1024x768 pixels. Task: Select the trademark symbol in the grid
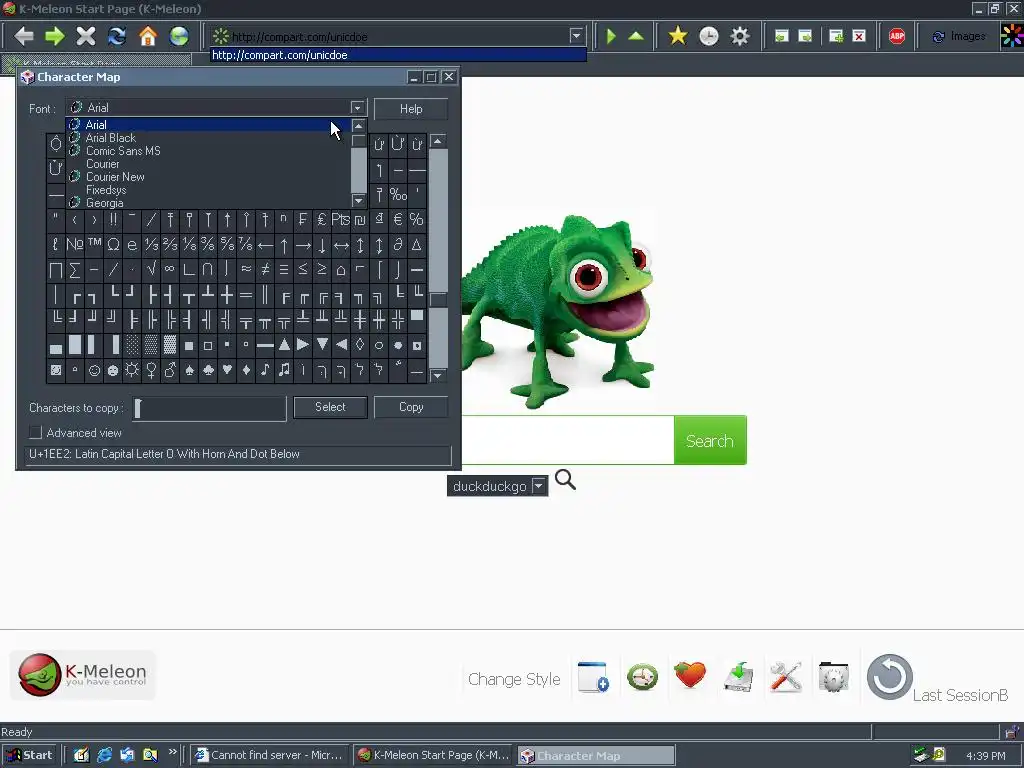click(94, 244)
